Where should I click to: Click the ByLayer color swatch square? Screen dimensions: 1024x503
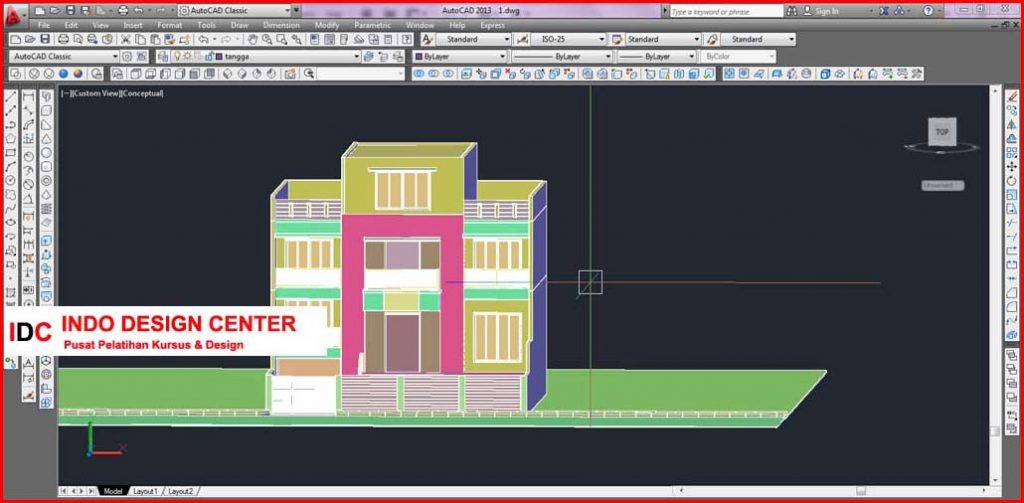[418, 57]
